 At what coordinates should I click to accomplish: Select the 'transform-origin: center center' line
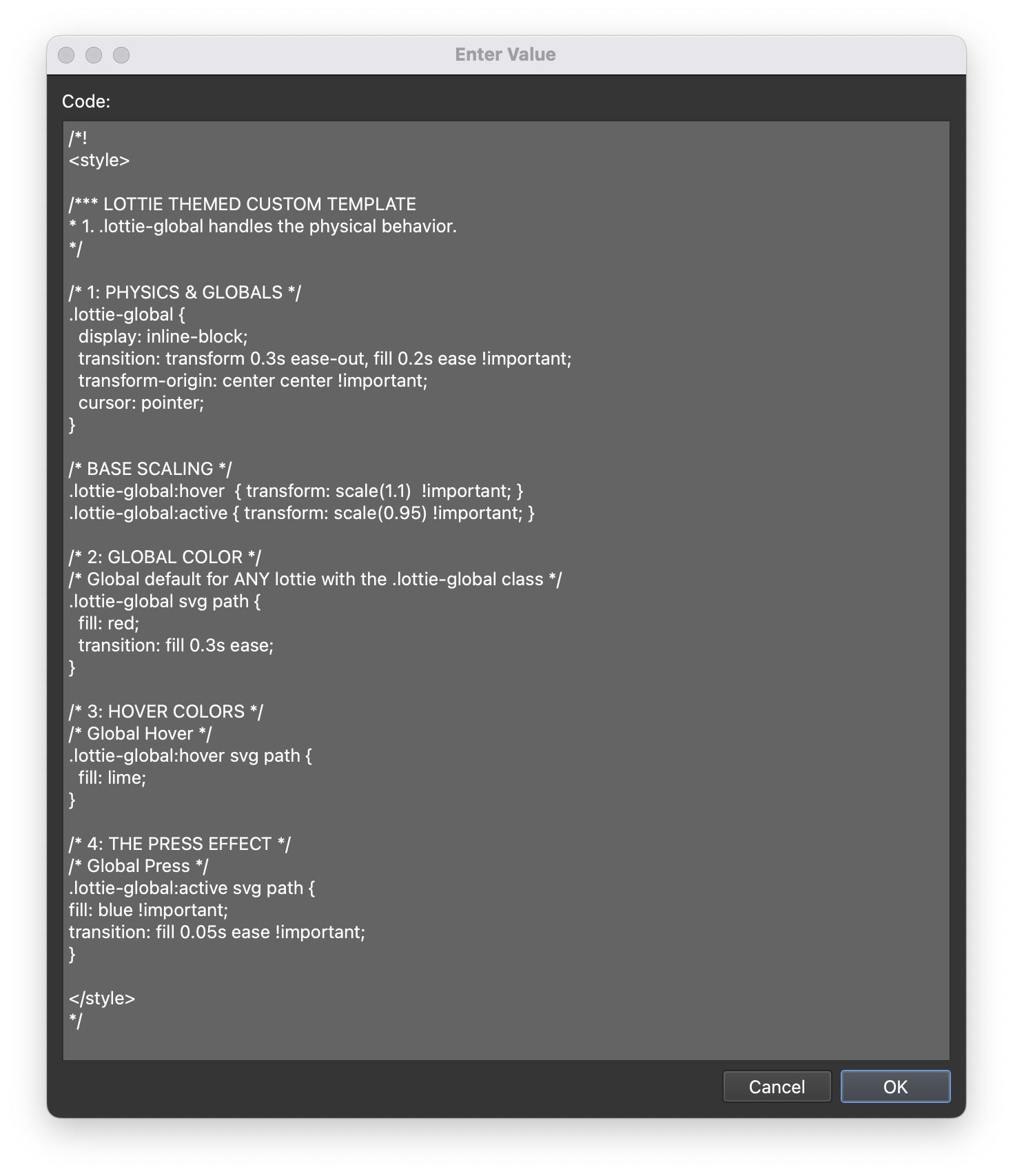click(253, 381)
